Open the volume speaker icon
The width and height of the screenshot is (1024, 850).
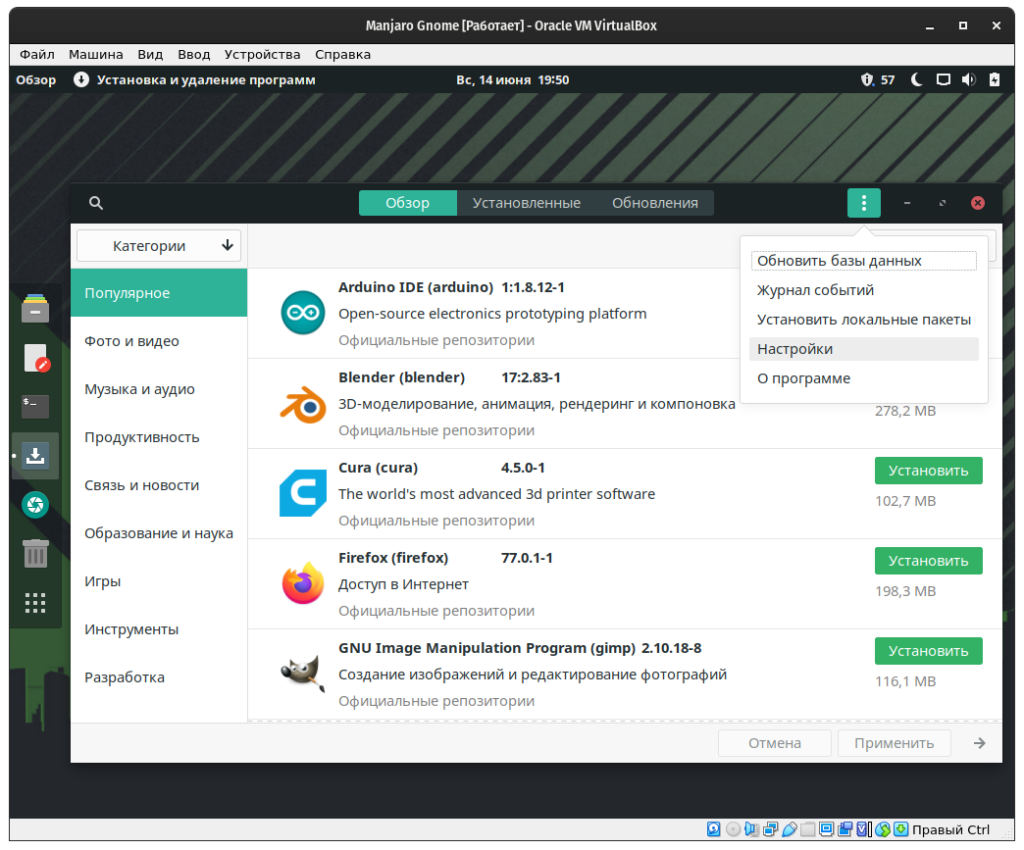point(968,80)
